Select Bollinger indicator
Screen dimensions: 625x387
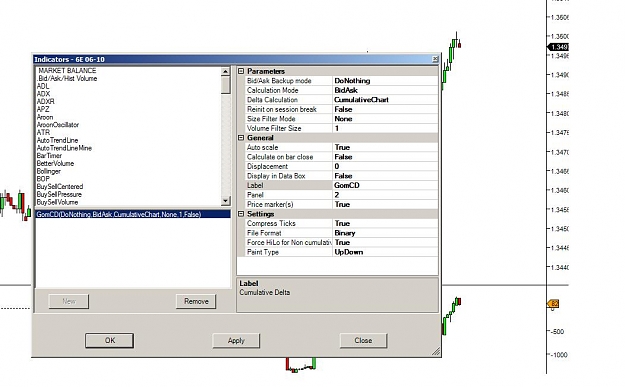coord(49,171)
